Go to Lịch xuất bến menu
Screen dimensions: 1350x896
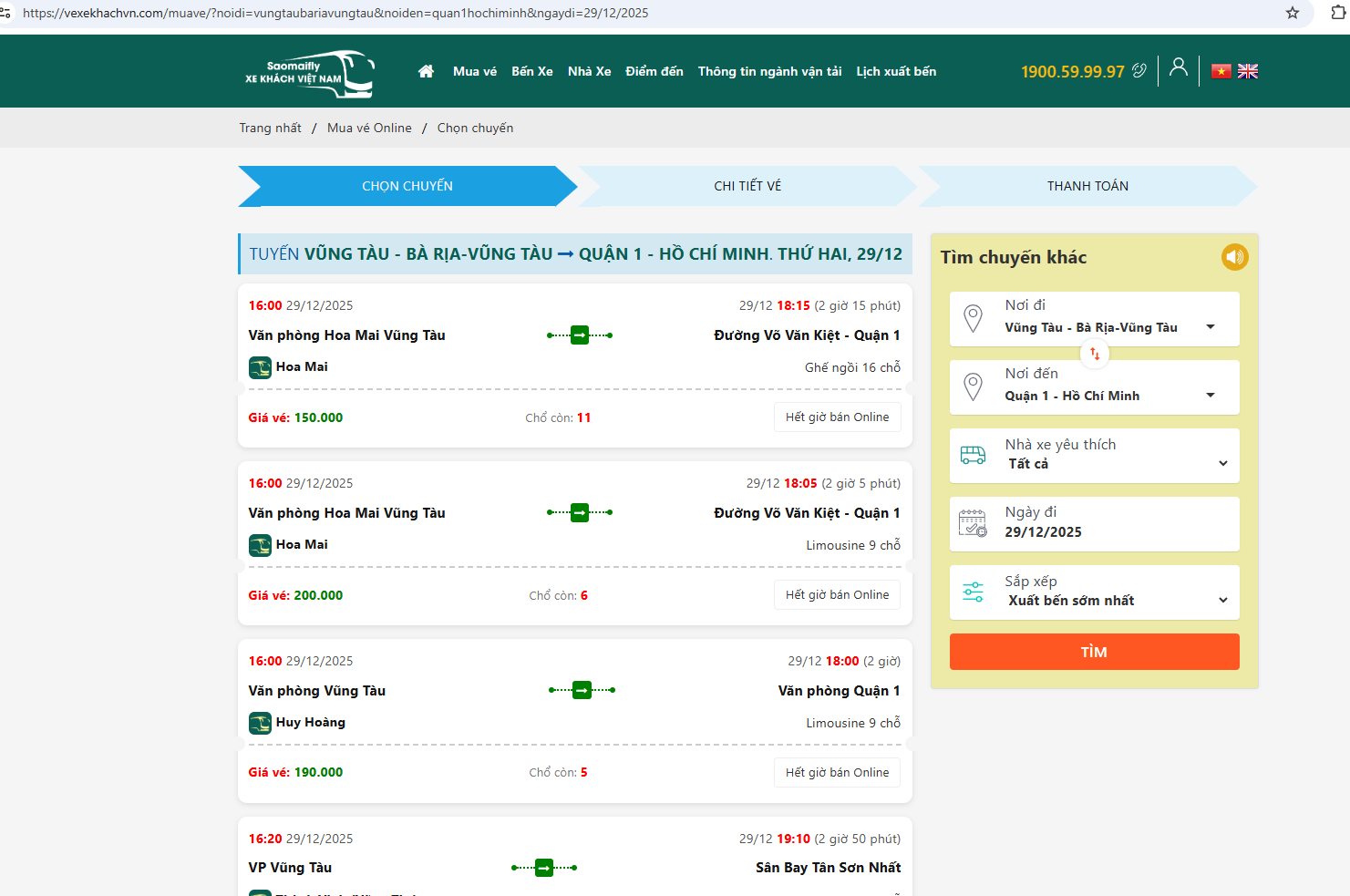pos(895,71)
